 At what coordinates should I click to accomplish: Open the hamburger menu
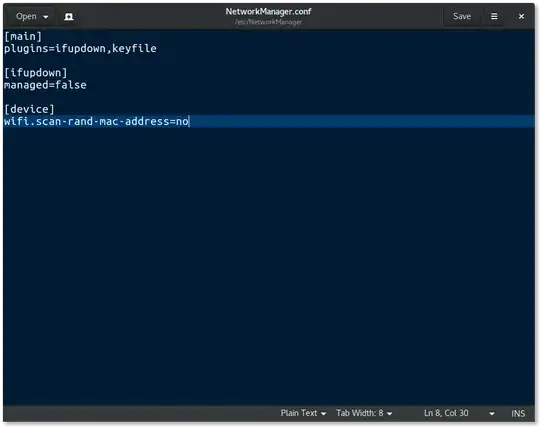pos(494,16)
